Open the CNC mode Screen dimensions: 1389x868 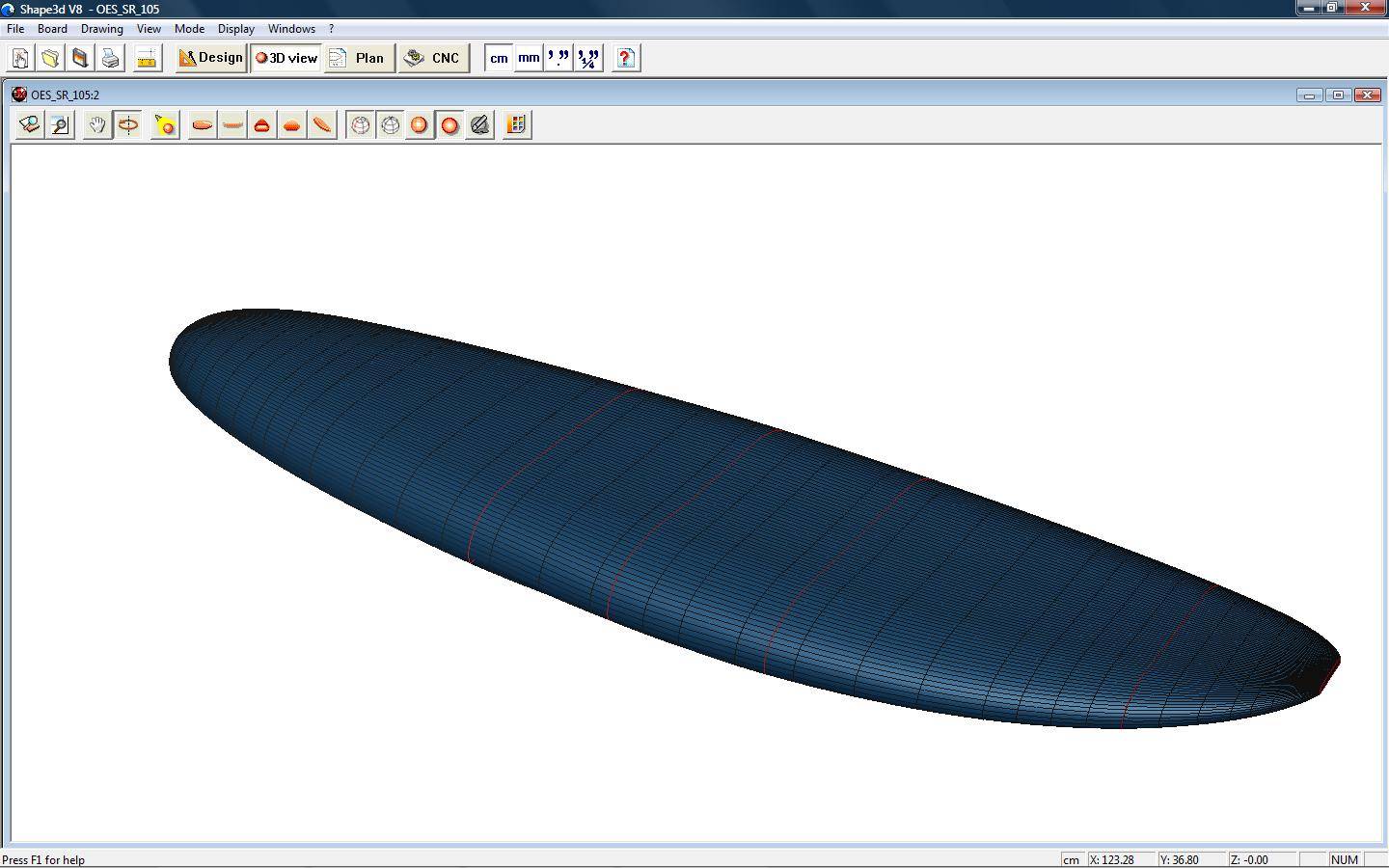tap(433, 58)
